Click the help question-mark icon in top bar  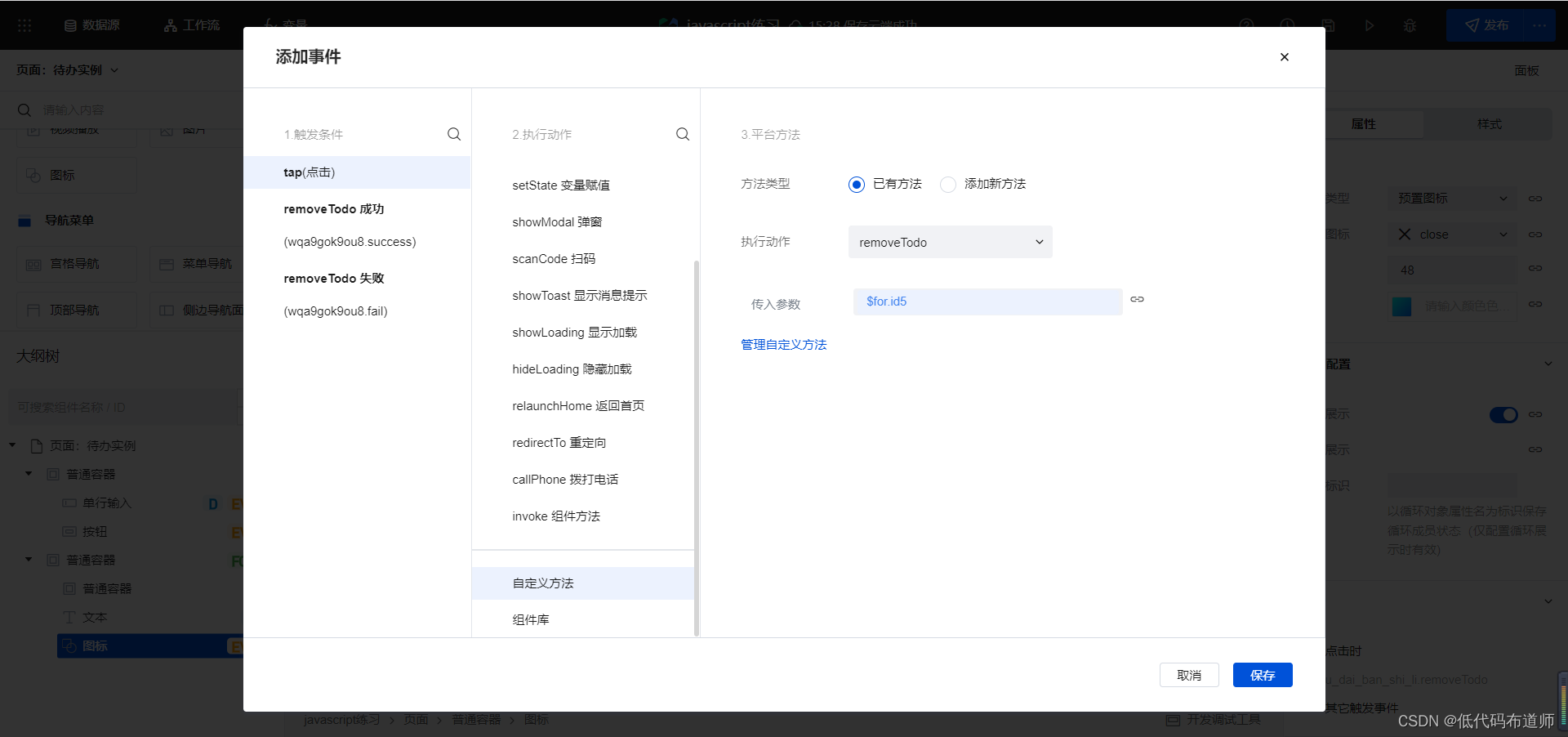1246,25
